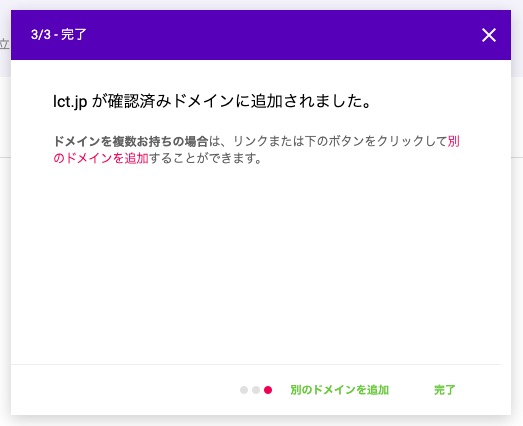Click the pink 別 character ending first line

(454, 141)
